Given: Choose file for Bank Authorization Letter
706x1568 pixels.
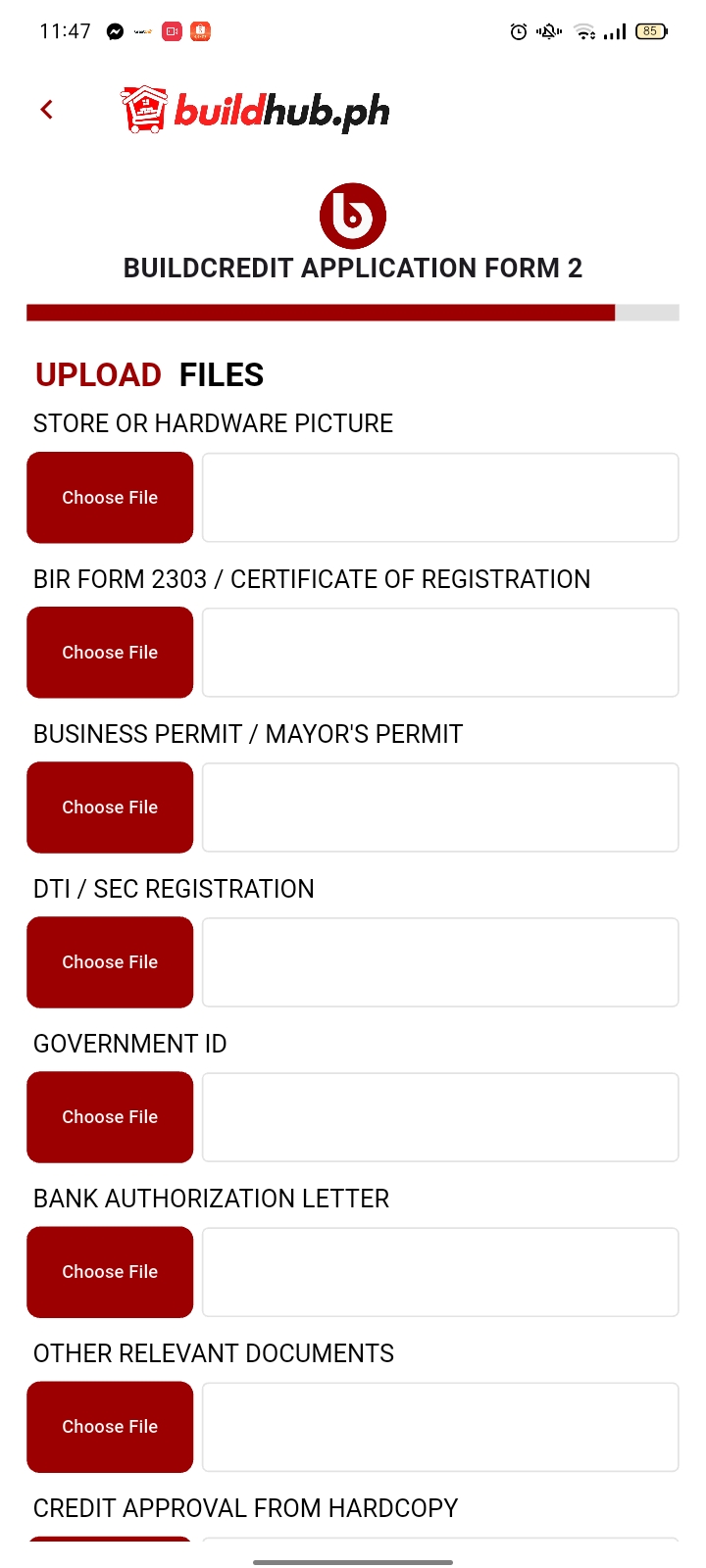Looking at the screenshot, I should coord(110,1272).
